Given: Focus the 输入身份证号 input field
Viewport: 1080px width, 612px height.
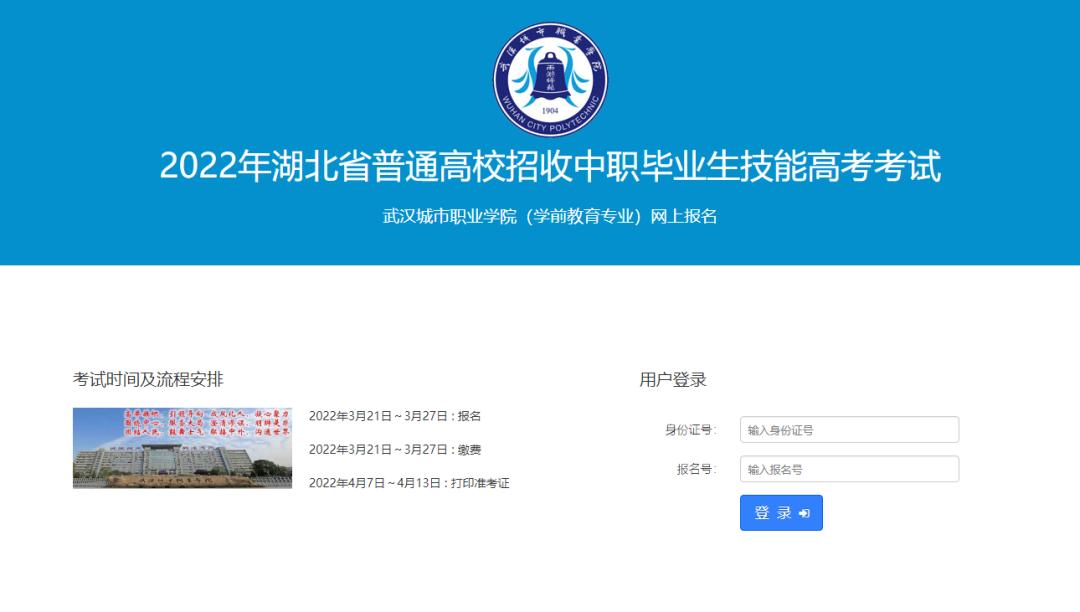Looking at the screenshot, I should pyautogui.click(x=849, y=430).
